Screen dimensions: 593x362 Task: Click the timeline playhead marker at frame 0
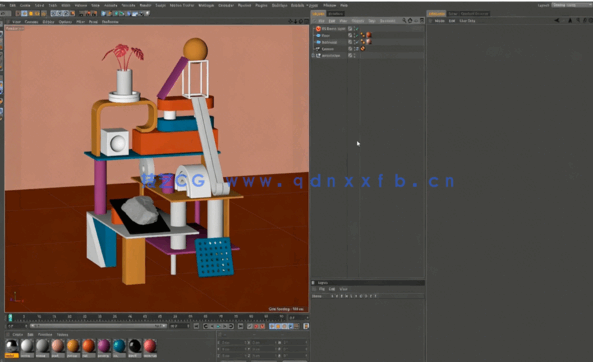[10, 317]
